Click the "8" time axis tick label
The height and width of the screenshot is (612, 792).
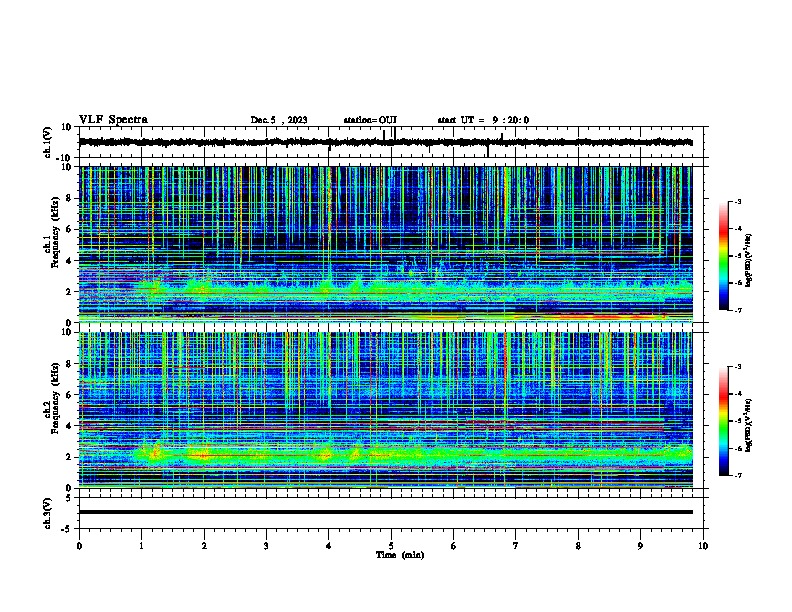(x=578, y=546)
